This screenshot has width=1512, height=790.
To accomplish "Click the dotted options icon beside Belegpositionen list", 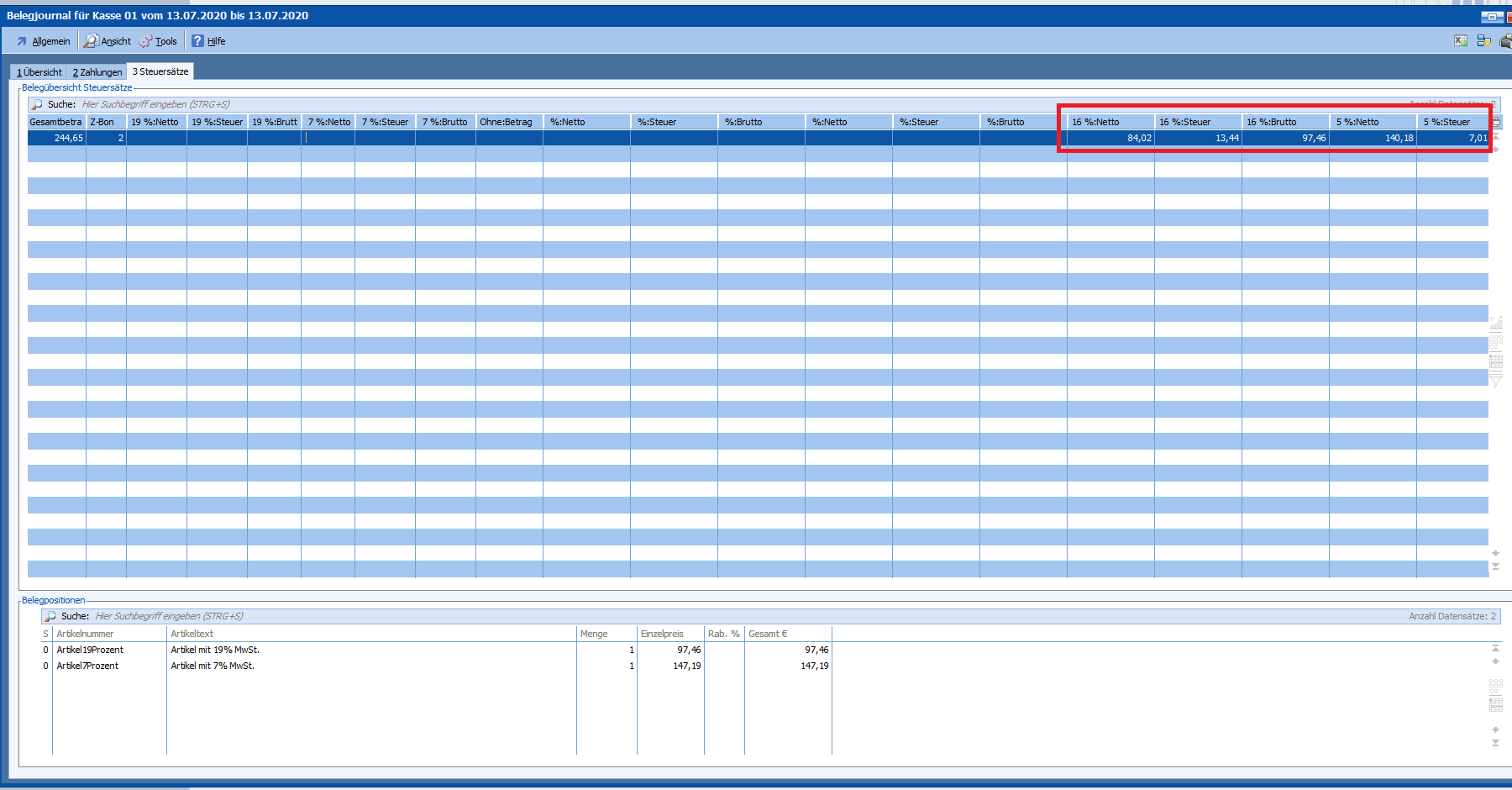I will pyautogui.click(x=1495, y=686).
